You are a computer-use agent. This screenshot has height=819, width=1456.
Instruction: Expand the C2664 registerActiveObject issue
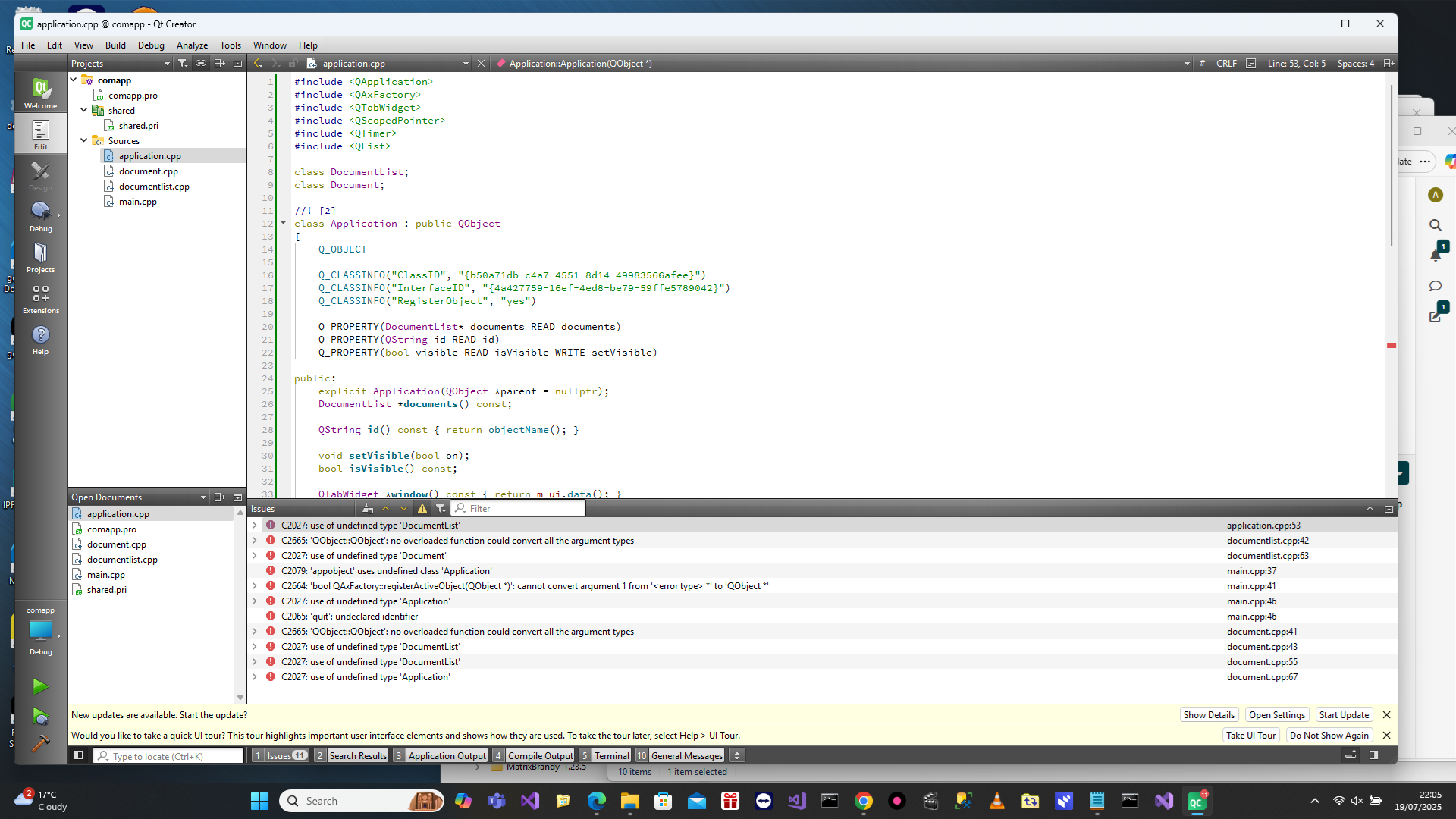(x=255, y=586)
